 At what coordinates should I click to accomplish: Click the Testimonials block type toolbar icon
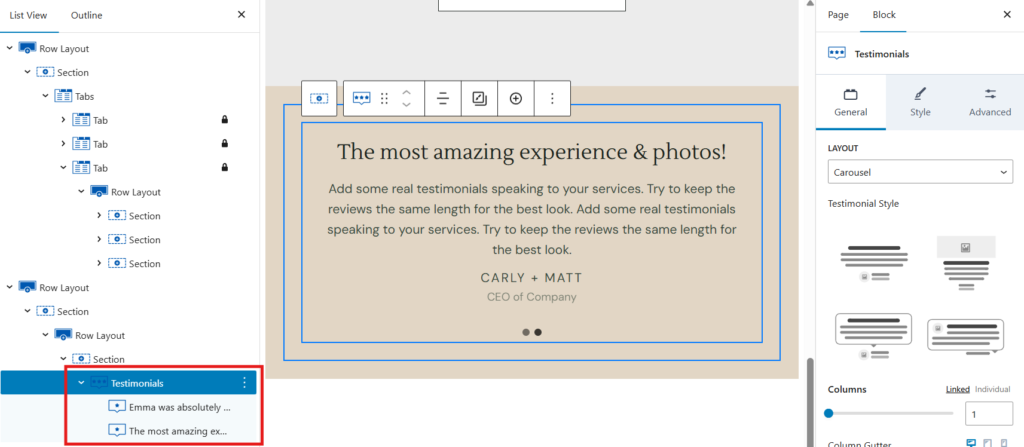pos(361,98)
